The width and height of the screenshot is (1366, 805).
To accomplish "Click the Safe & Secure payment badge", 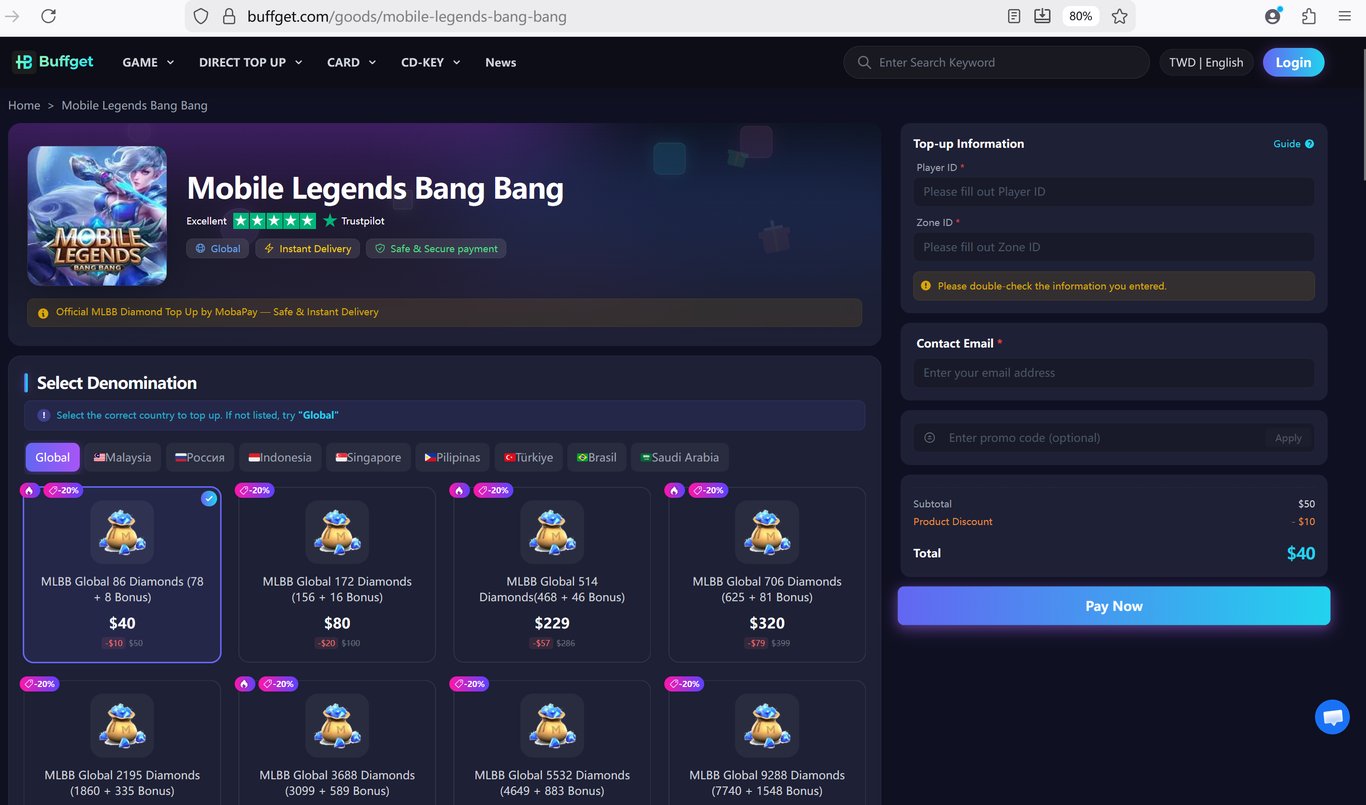I will [436, 248].
